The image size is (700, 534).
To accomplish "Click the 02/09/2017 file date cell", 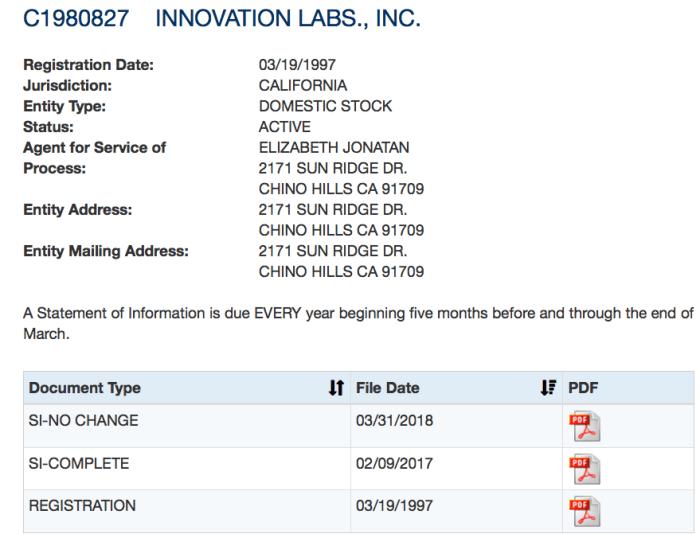I will [395, 464].
